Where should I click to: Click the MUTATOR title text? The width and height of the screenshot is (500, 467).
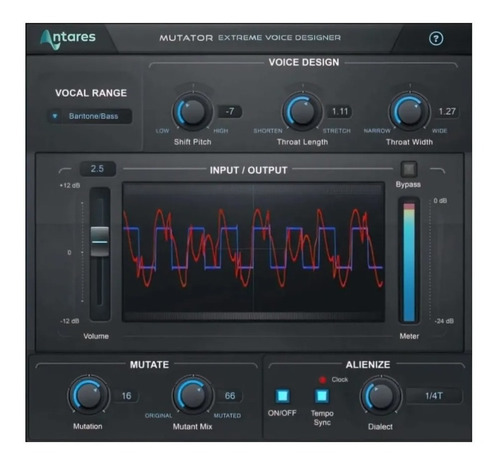tap(186, 38)
